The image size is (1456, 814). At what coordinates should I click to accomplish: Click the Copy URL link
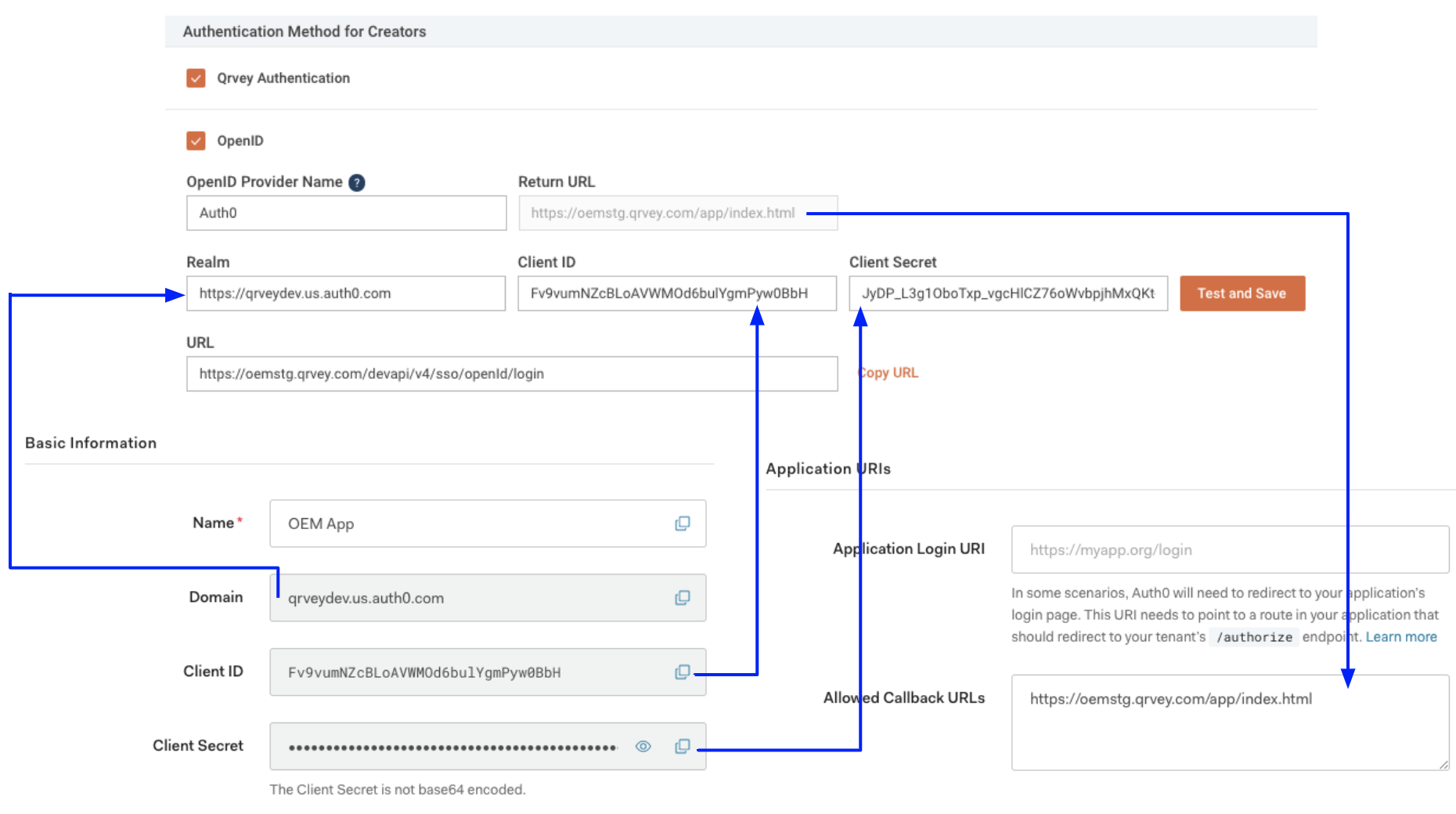pyautogui.click(x=888, y=373)
